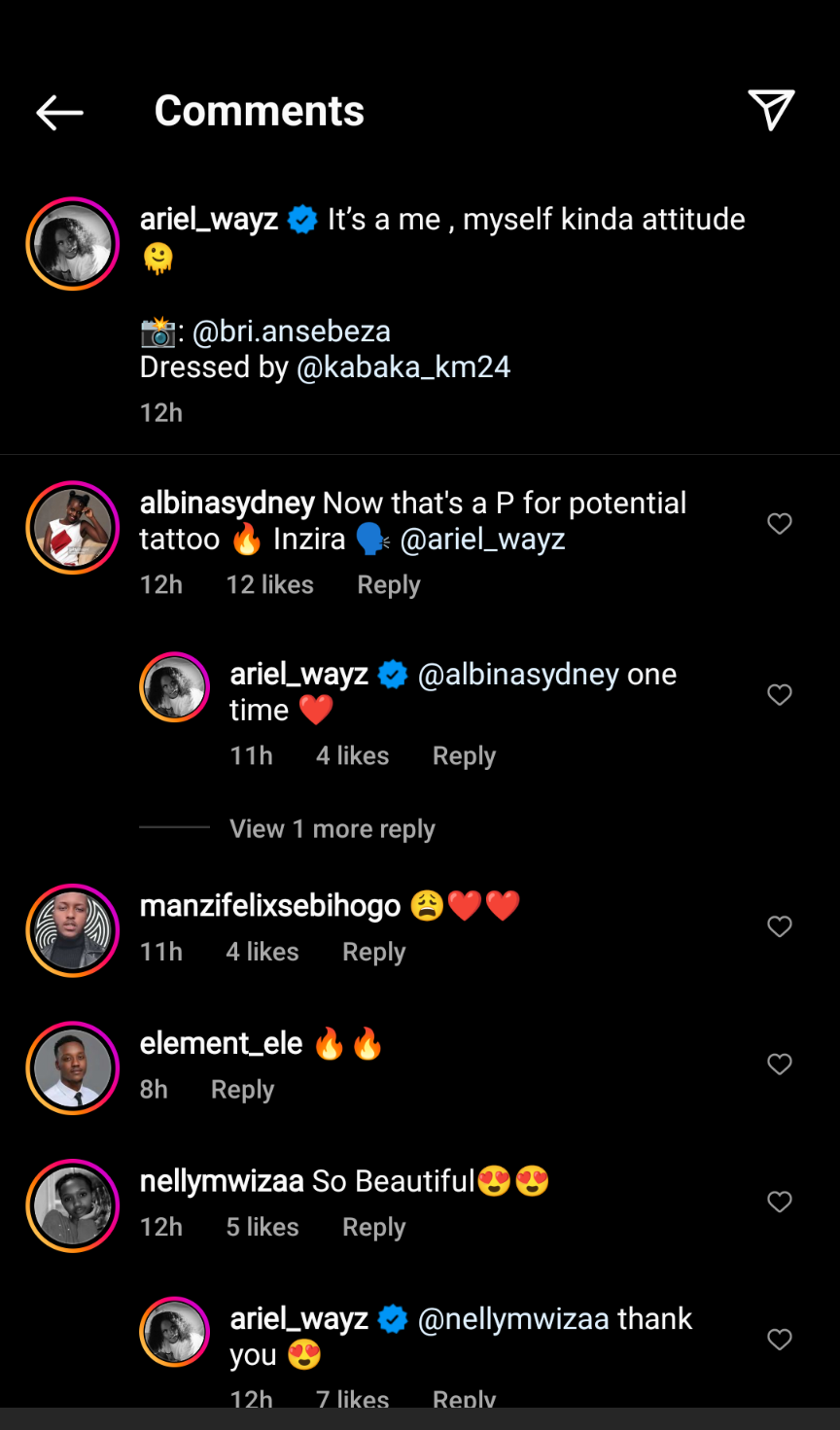
Task: Open albinasydney's profile picture
Action: tap(73, 528)
